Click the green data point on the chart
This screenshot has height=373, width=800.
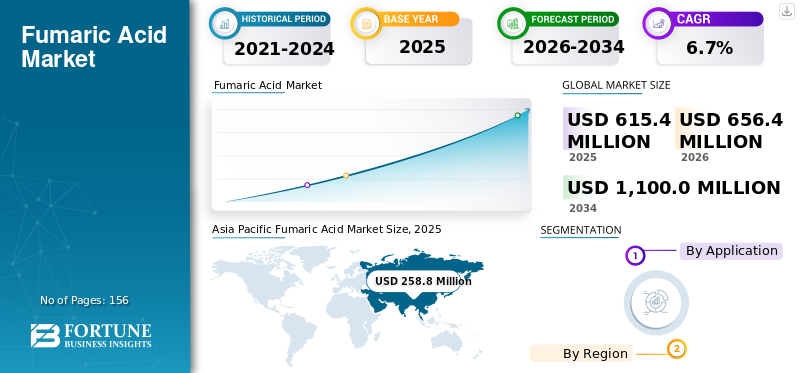coord(517,115)
